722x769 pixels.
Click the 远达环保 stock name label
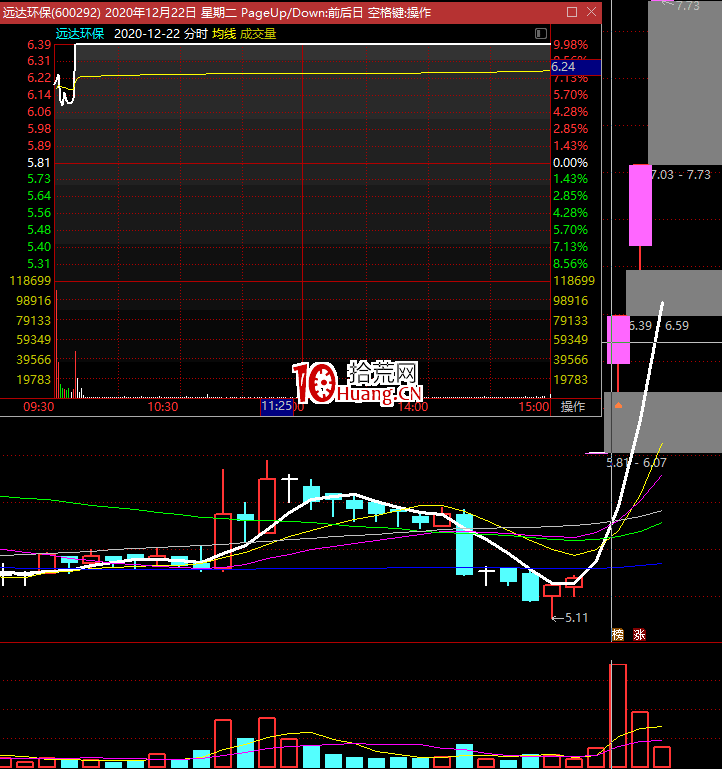click(x=79, y=34)
